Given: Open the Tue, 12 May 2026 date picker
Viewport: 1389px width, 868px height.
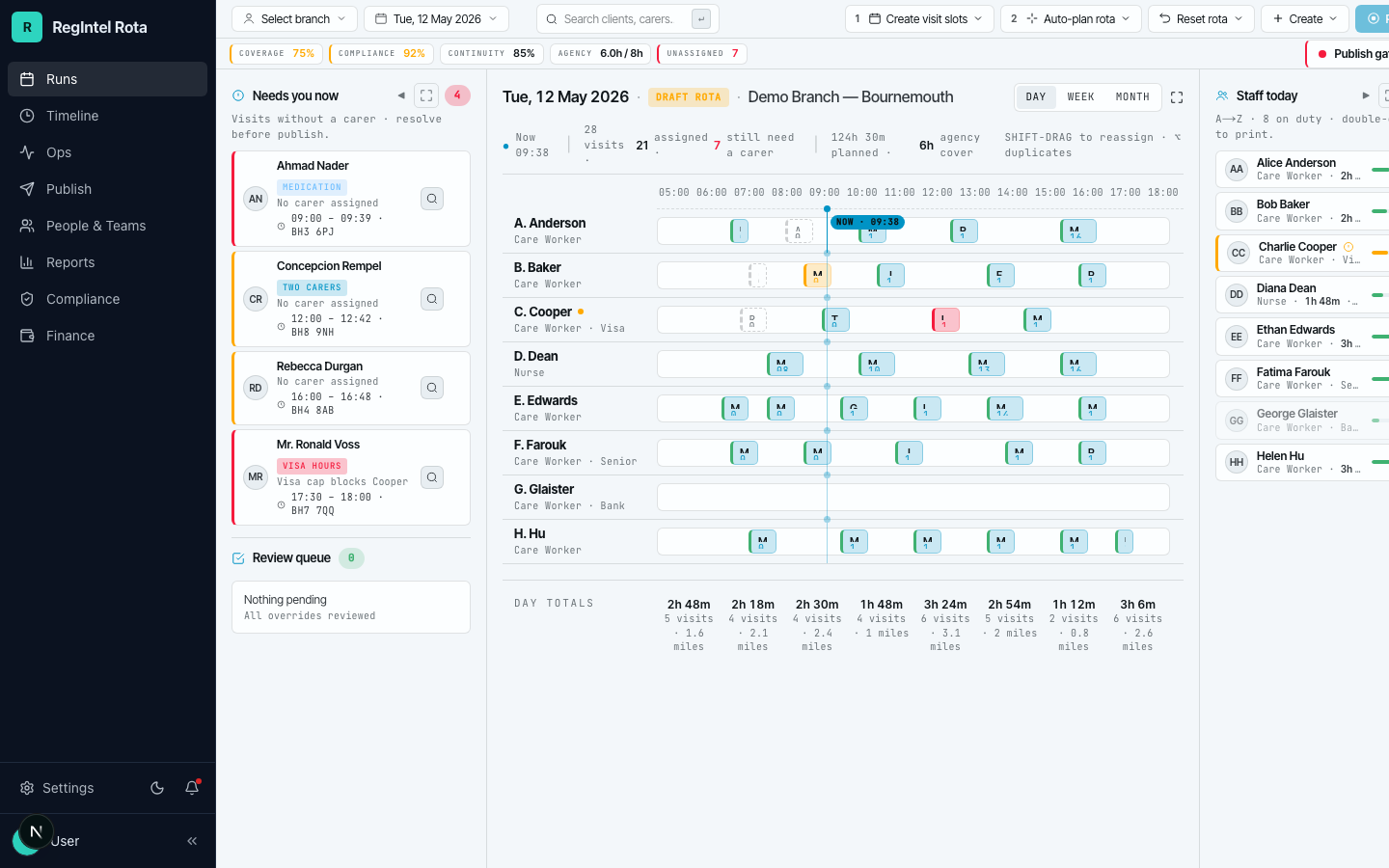Looking at the screenshot, I should click(x=436, y=18).
